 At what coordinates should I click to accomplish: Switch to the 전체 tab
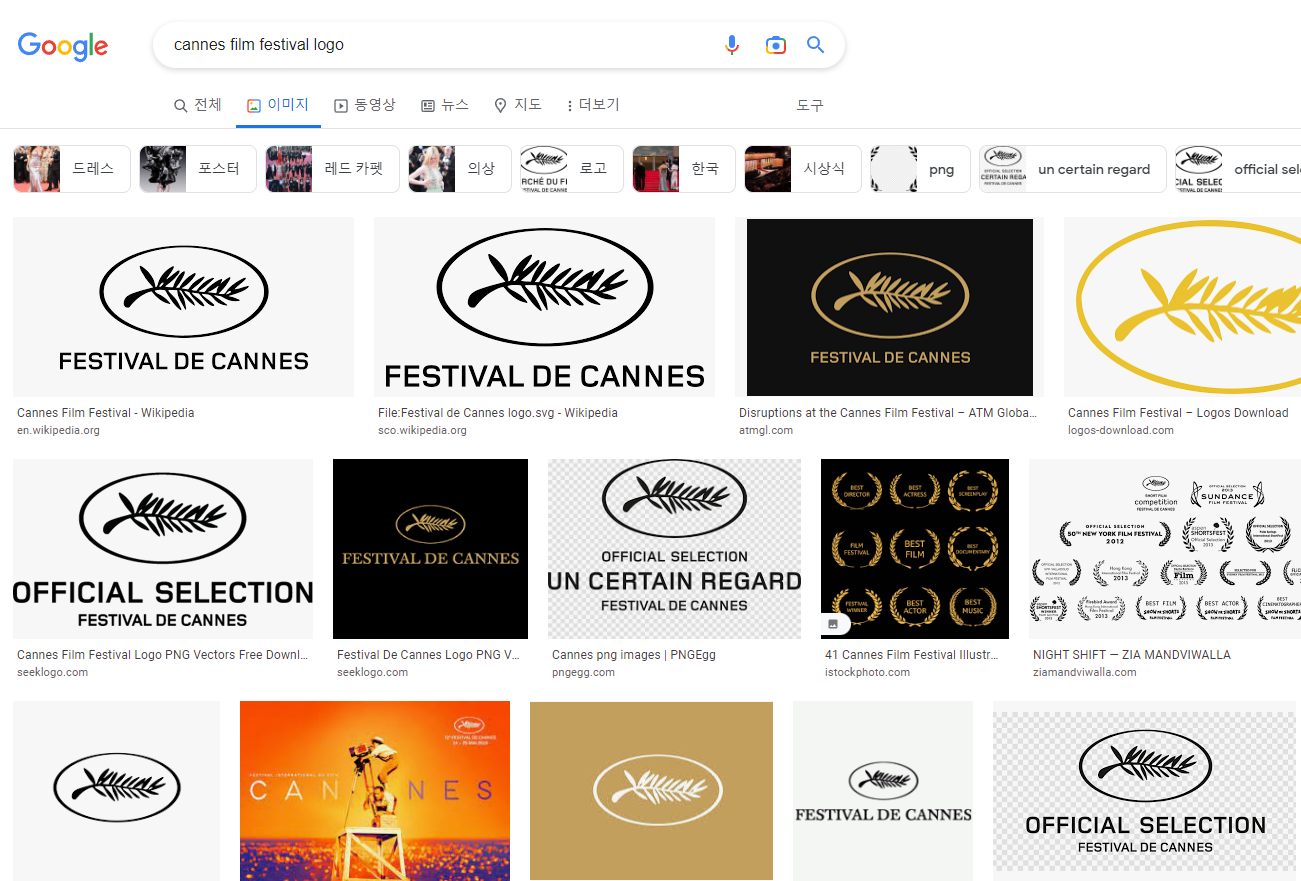click(198, 105)
